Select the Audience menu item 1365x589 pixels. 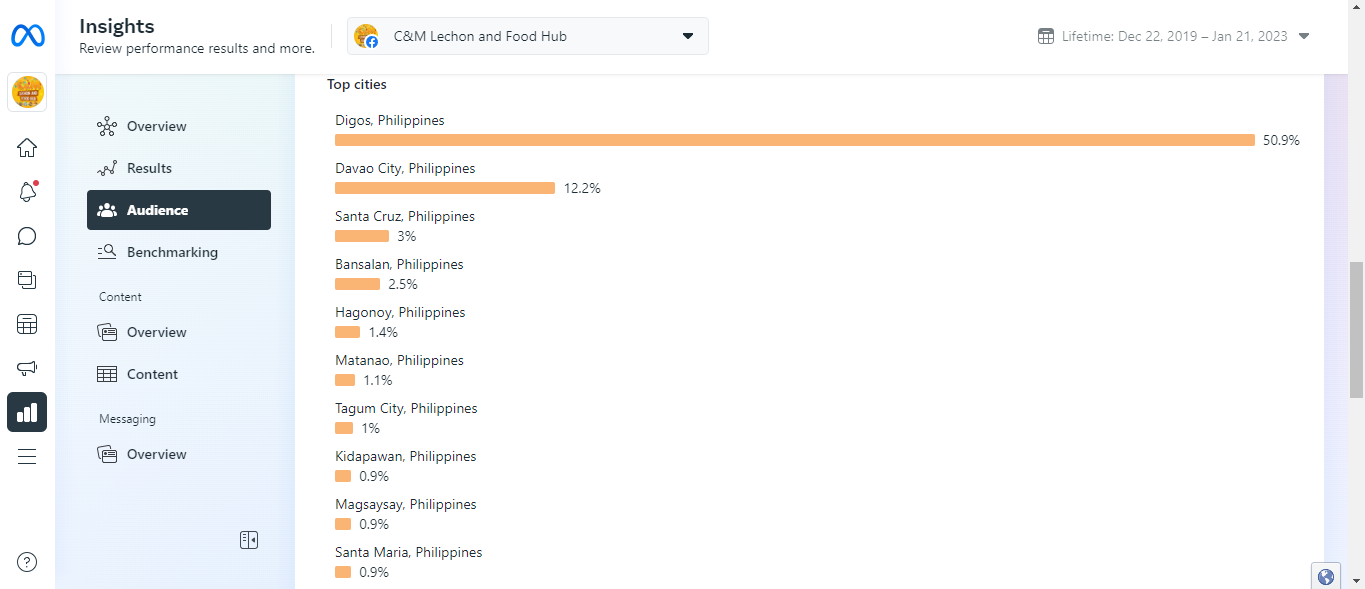pyautogui.click(x=179, y=210)
